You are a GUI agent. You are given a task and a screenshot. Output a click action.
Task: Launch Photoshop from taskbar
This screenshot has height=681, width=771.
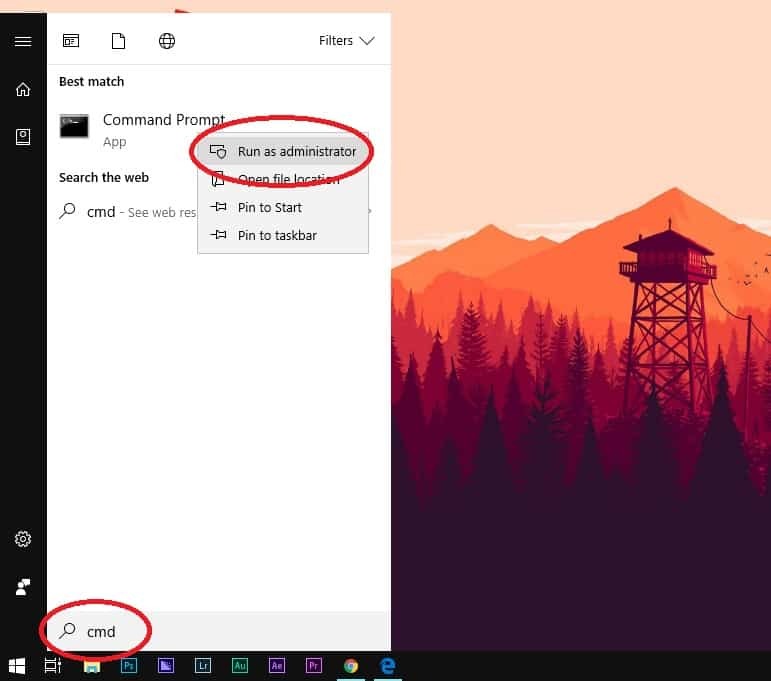tap(129, 666)
